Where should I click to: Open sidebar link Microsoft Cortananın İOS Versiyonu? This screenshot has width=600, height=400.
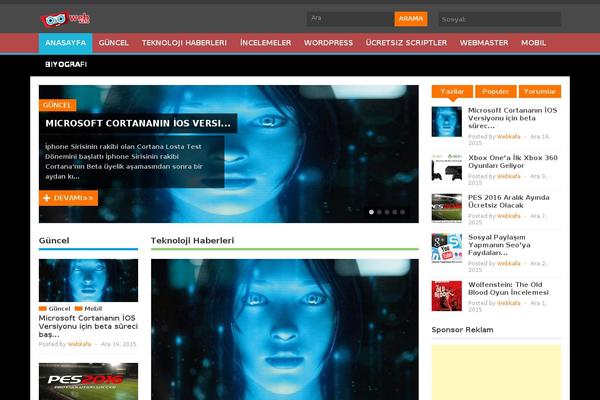[x=512, y=118]
